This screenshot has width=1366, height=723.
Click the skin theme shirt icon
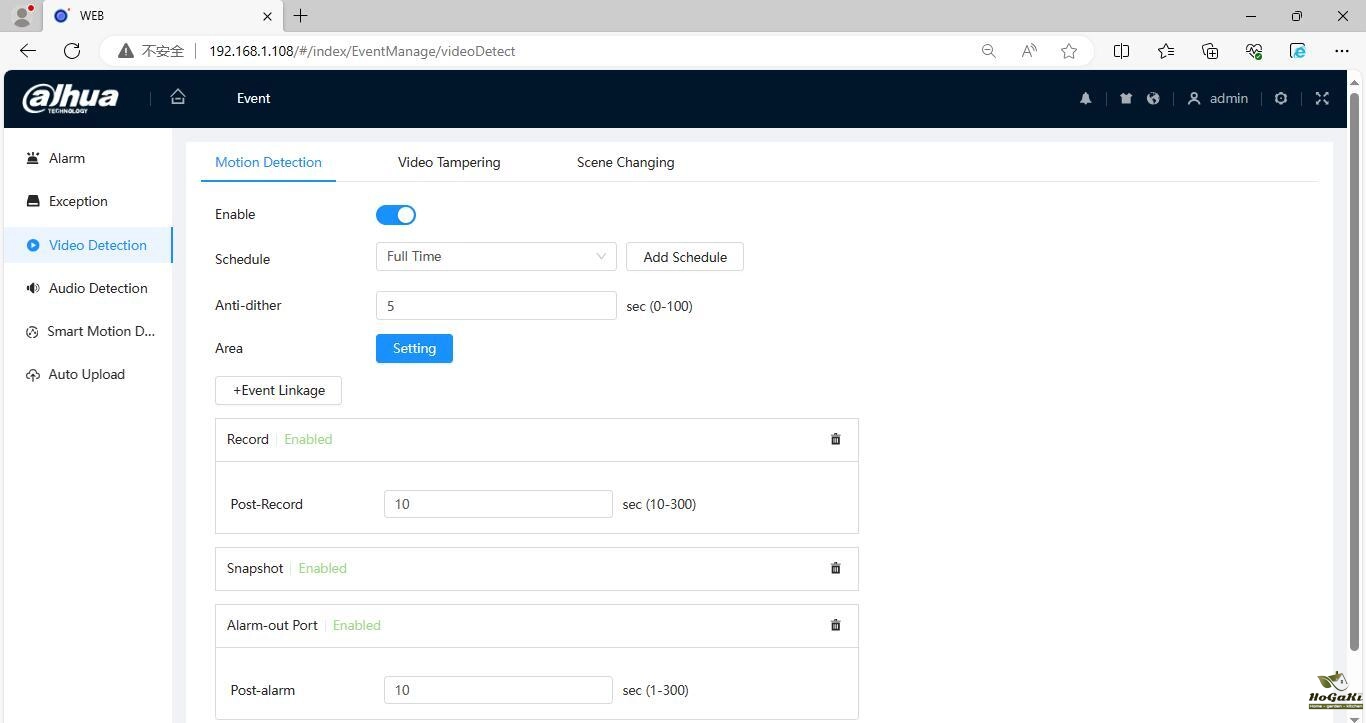point(1125,98)
